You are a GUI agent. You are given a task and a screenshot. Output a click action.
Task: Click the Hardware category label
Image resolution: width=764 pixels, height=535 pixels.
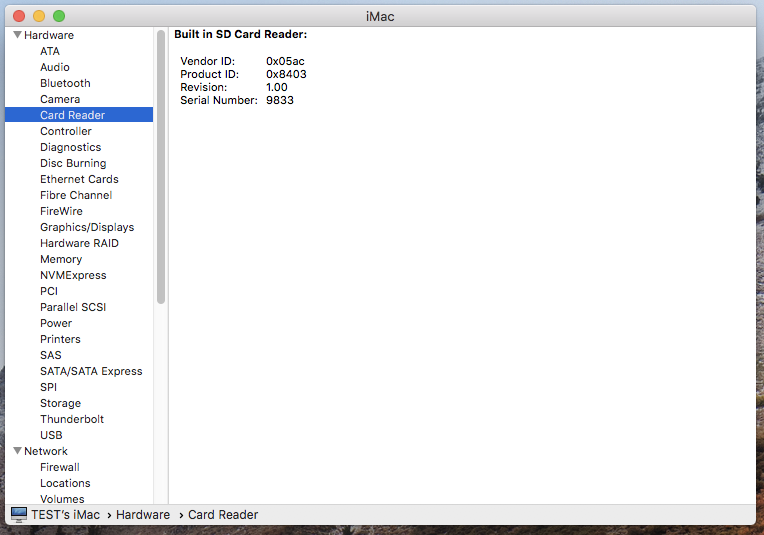49,35
